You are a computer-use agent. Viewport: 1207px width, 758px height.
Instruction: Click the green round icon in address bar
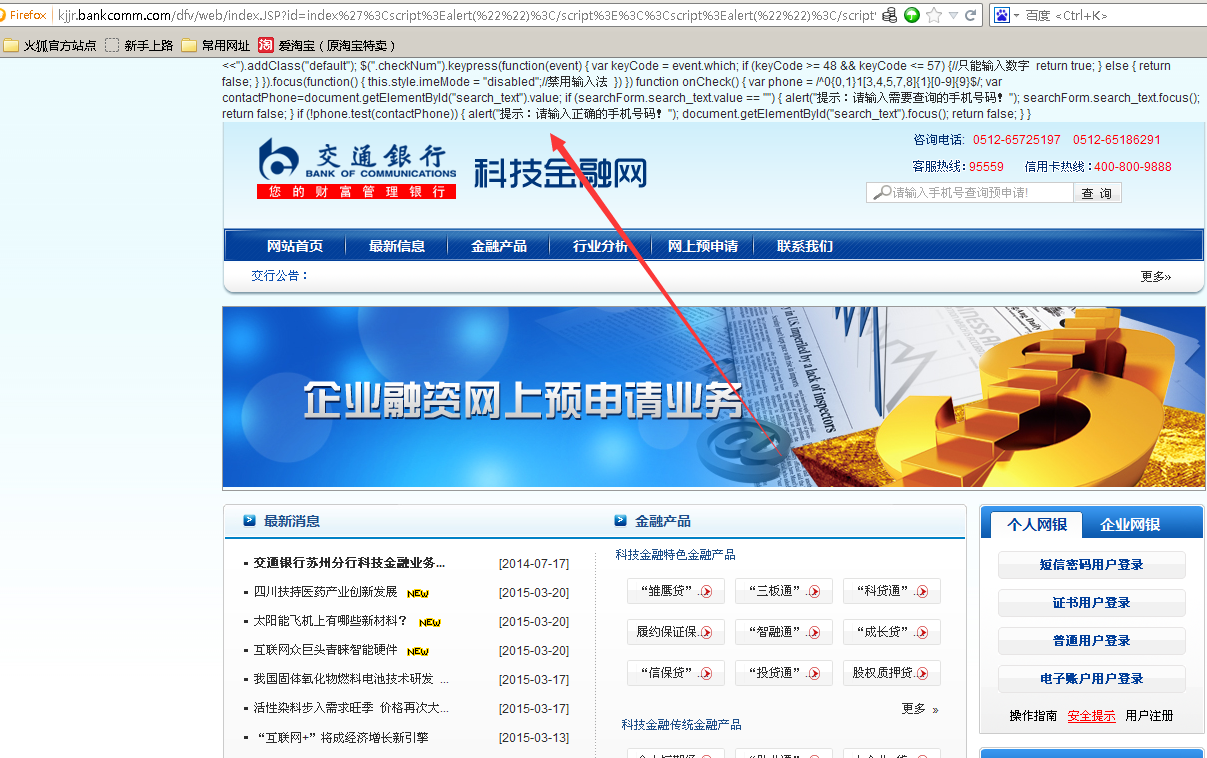(912, 15)
